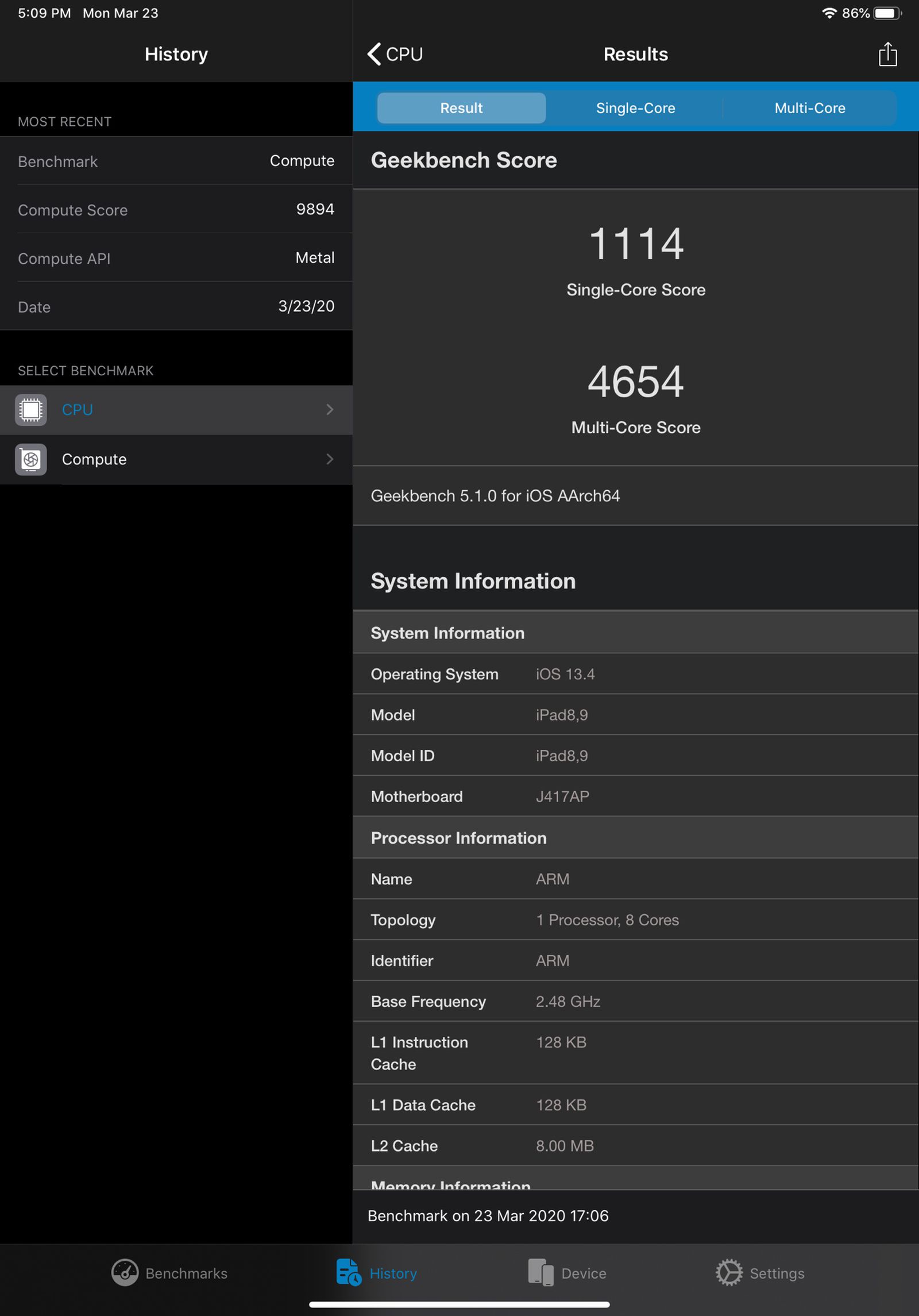This screenshot has width=919, height=1316.
Task: Expand the CPU row chevron
Action: pyautogui.click(x=330, y=410)
